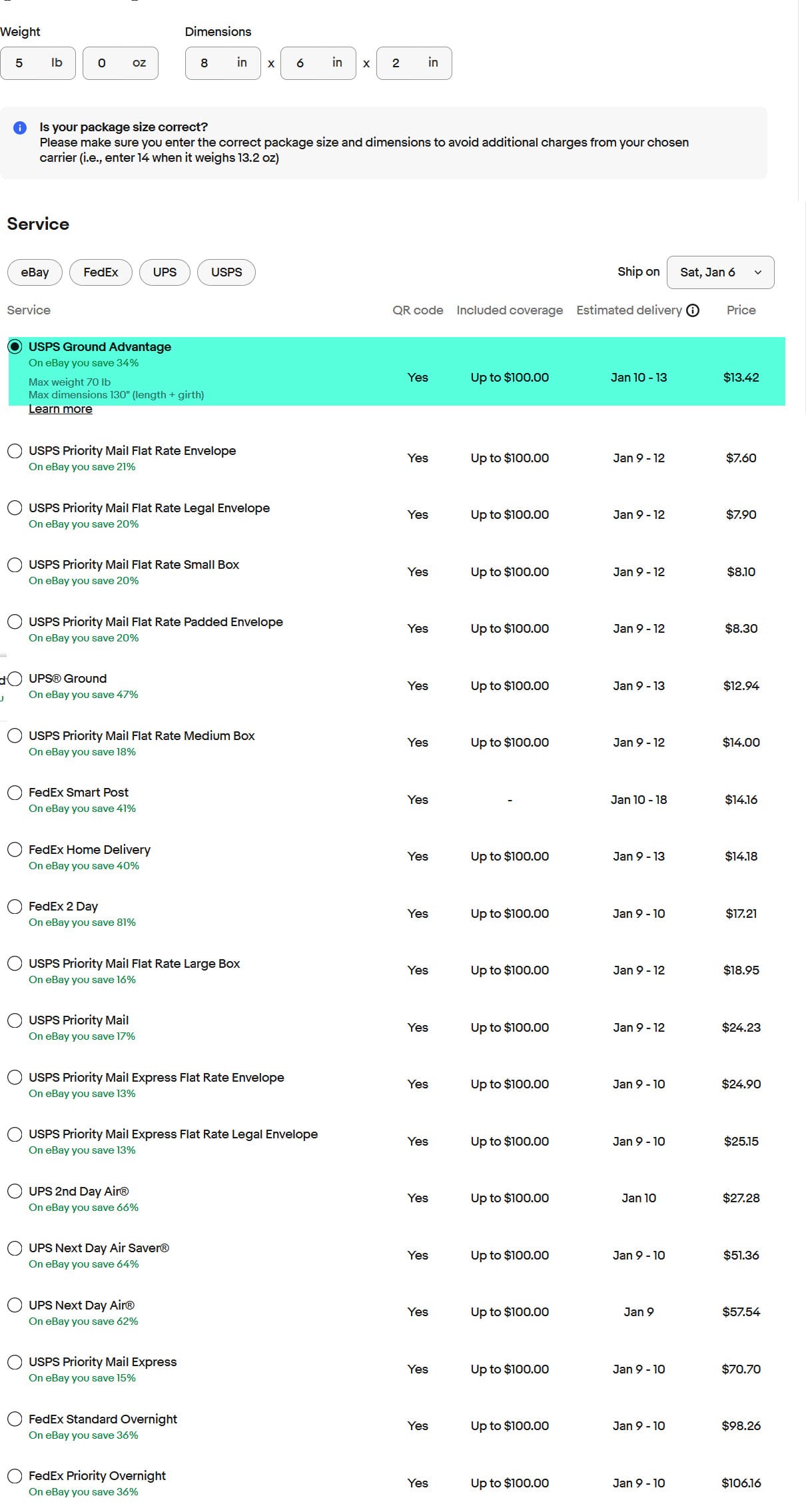Click the $51.36 UPS Next Day Air Saver price
Viewport: 806px width, 1512px height.
pos(741,1256)
